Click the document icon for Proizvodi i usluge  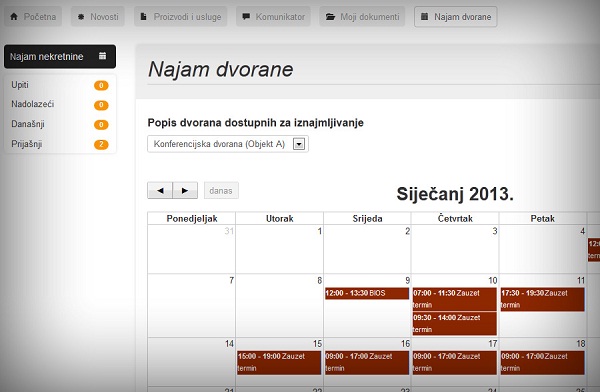pos(143,17)
